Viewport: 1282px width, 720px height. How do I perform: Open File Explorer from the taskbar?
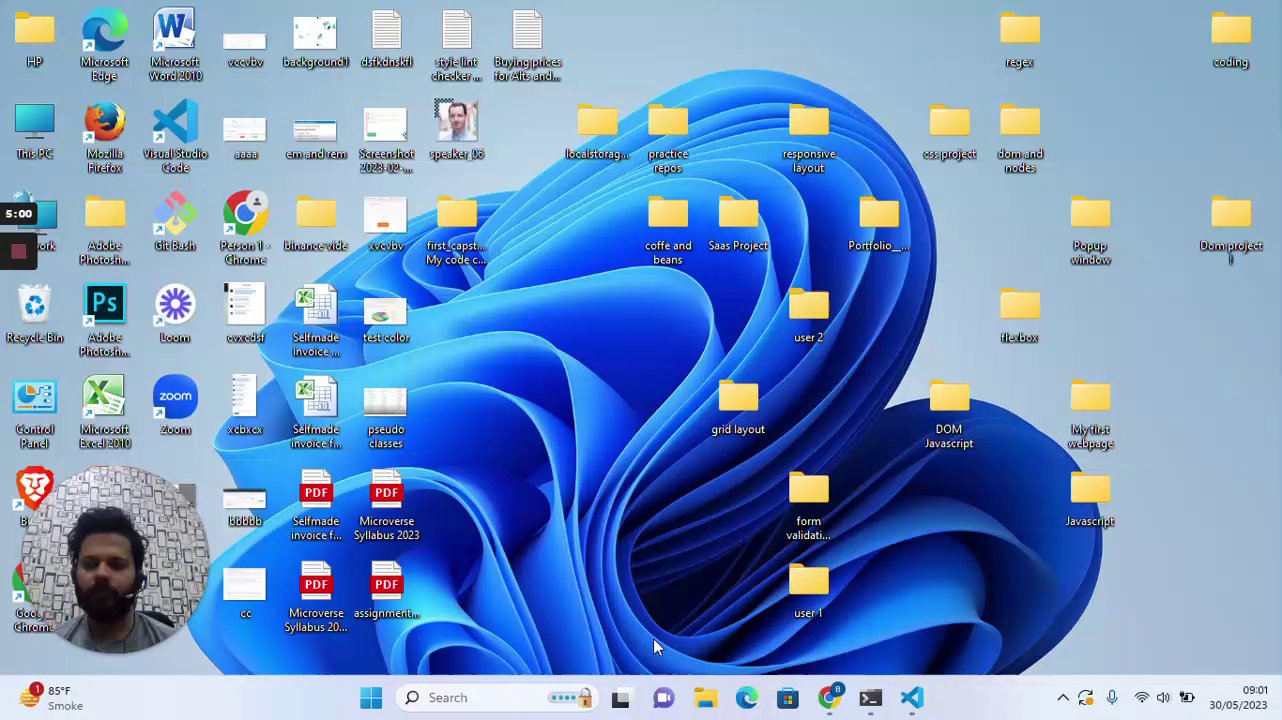pyautogui.click(x=705, y=698)
